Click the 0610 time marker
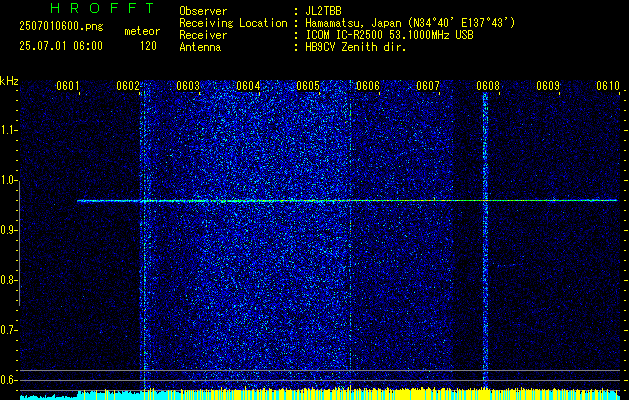This screenshot has width=629, height=400. pos(608,85)
